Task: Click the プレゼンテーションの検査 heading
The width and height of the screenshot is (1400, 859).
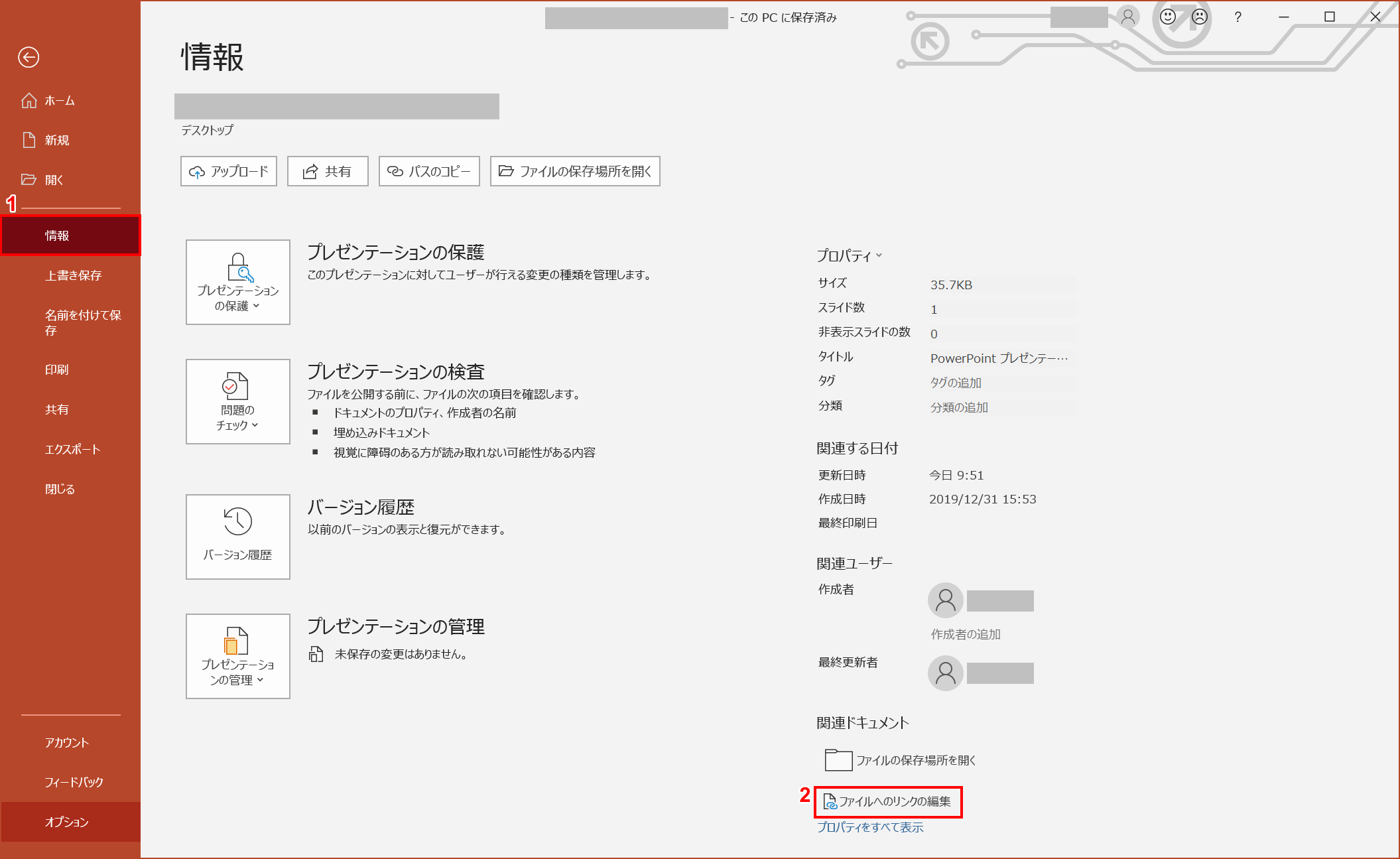Action: (x=396, y=371)
